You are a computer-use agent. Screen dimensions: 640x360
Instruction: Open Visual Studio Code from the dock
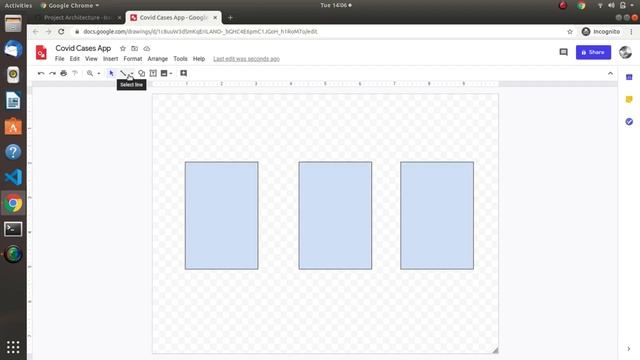tap(13, 177)
